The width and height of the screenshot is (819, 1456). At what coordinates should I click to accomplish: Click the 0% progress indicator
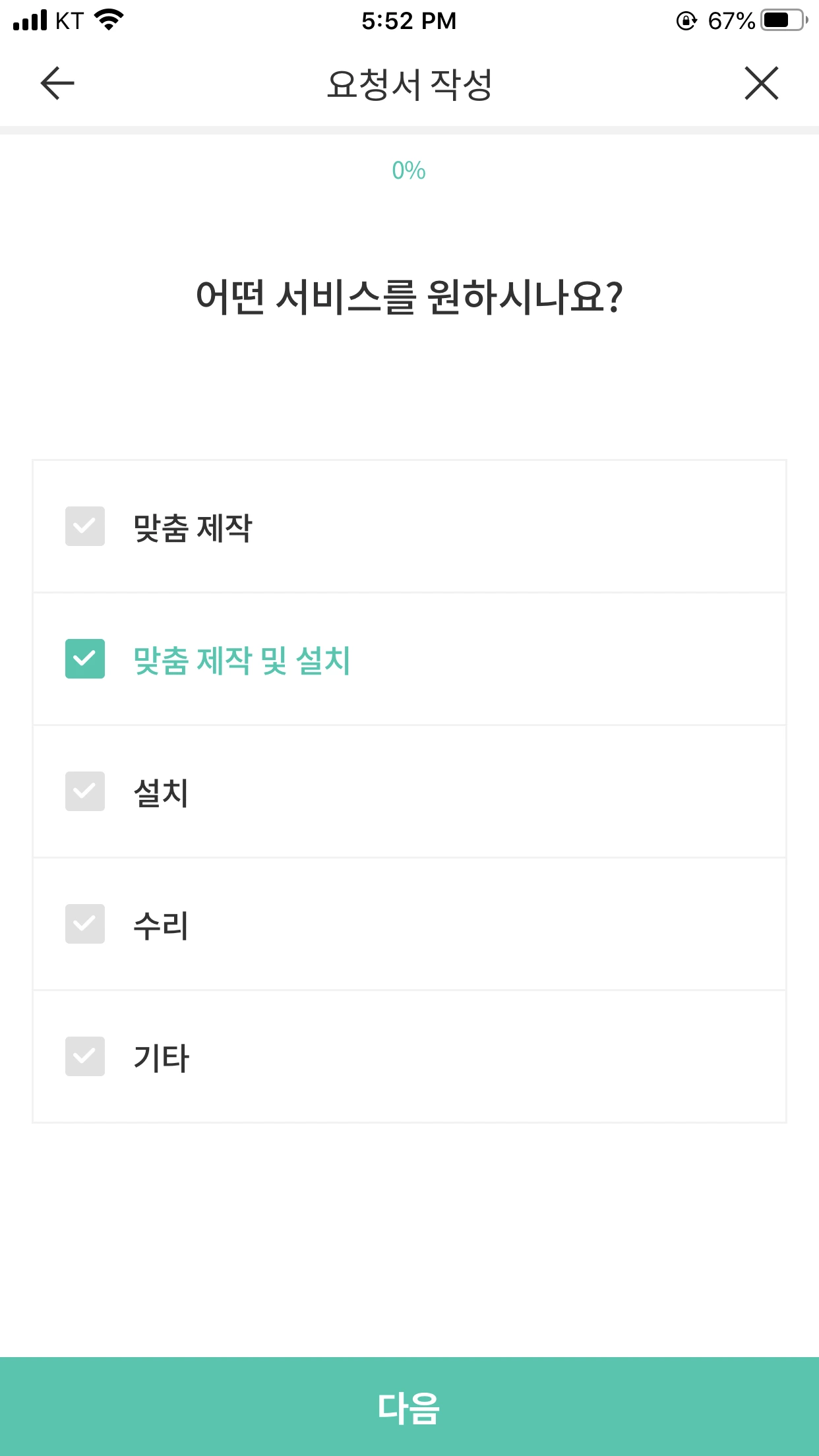click(x=409, y=171)
